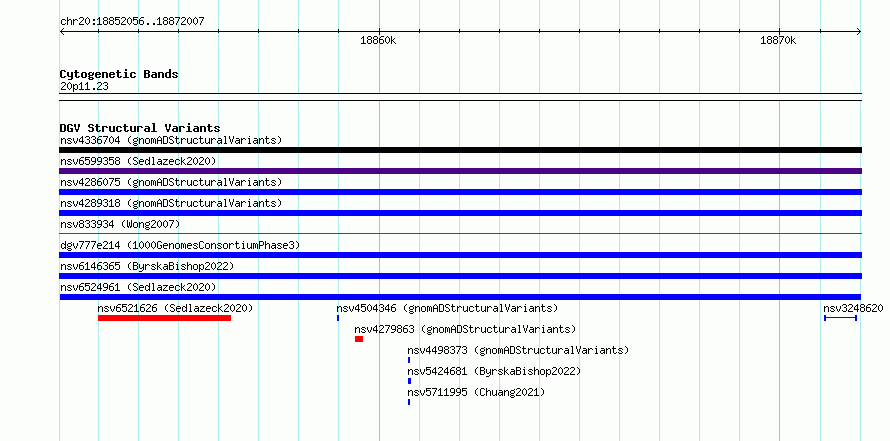Click the 20p11.23 cytogenetic band bar
The width and height of the screenshot is (890, 441).
coord(460,97)
